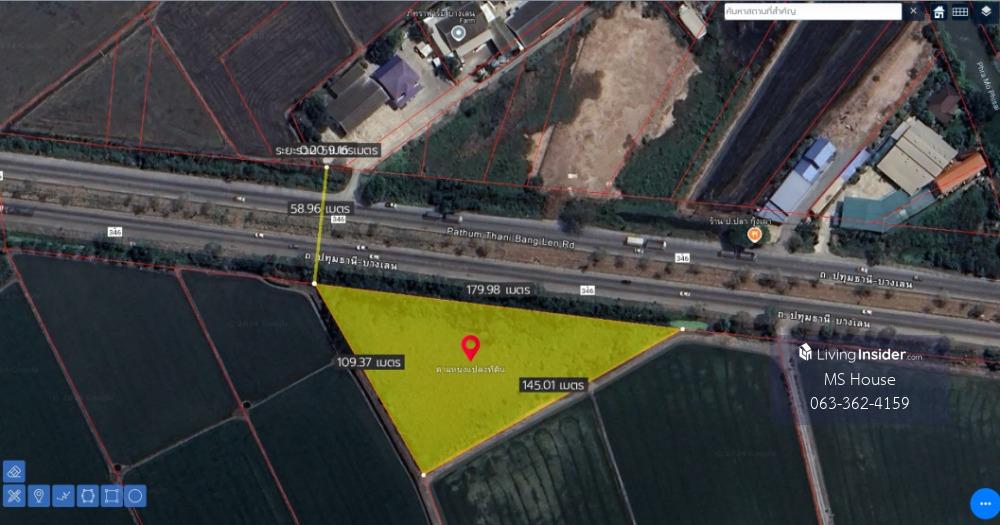The width and height of the screenshot is (1000, 525).
Task: Select the circle drawing tool
Action: [x=135, y=496]
